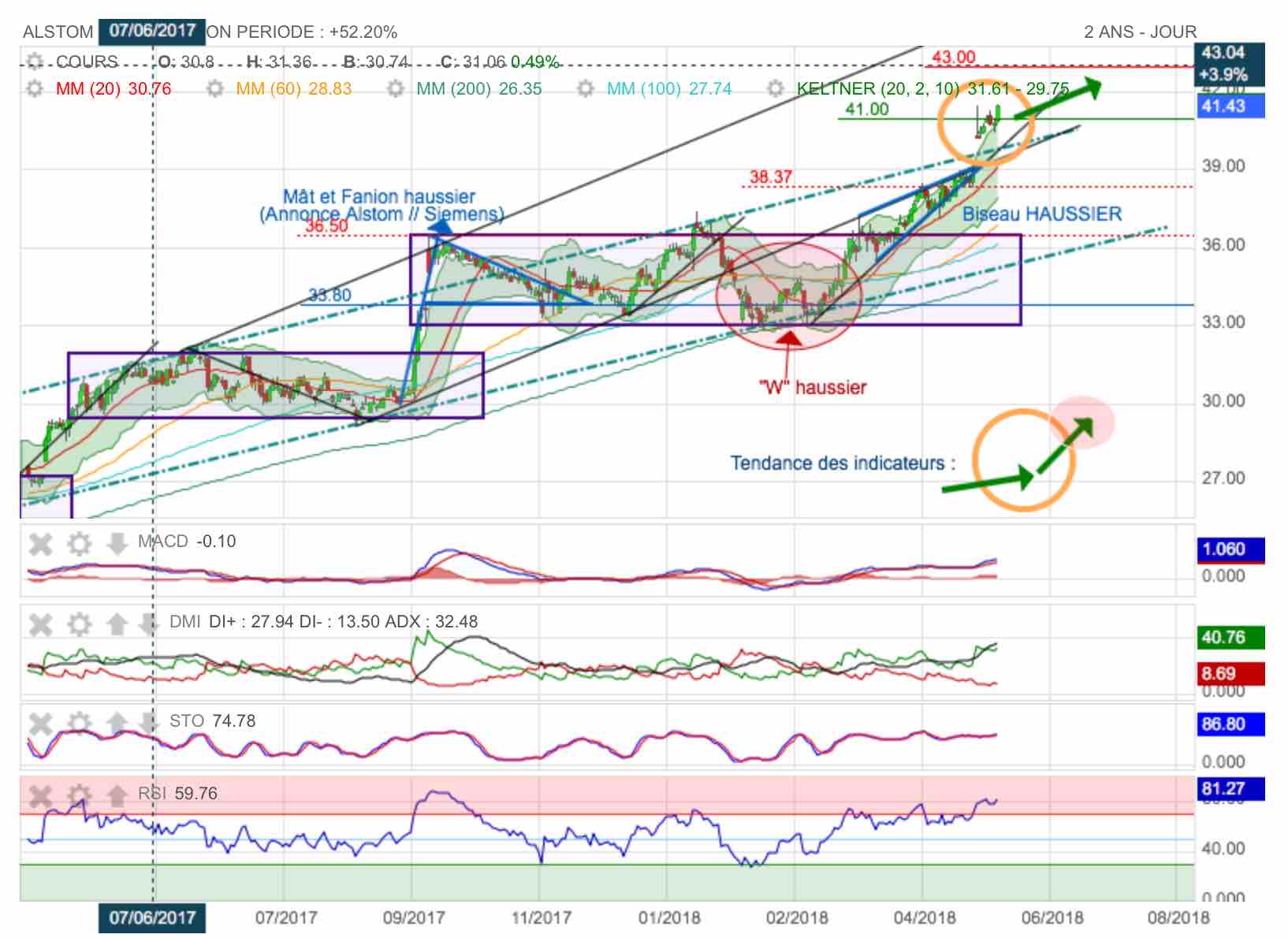The height and width of the screenshot is (938, 1288).
Task: Move the MACD panel down
Action: point(117,544)
